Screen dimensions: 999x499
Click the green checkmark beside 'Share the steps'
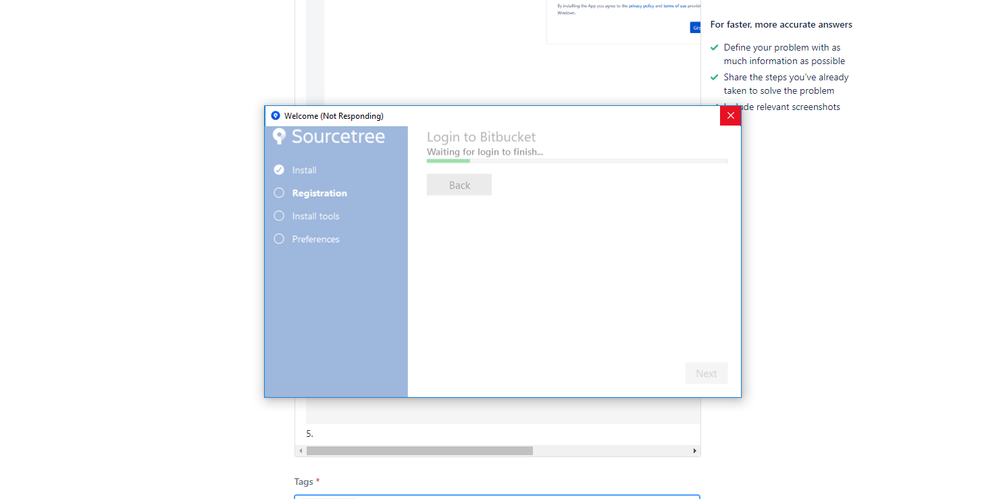pyautogui.click(x=714, y=77)
